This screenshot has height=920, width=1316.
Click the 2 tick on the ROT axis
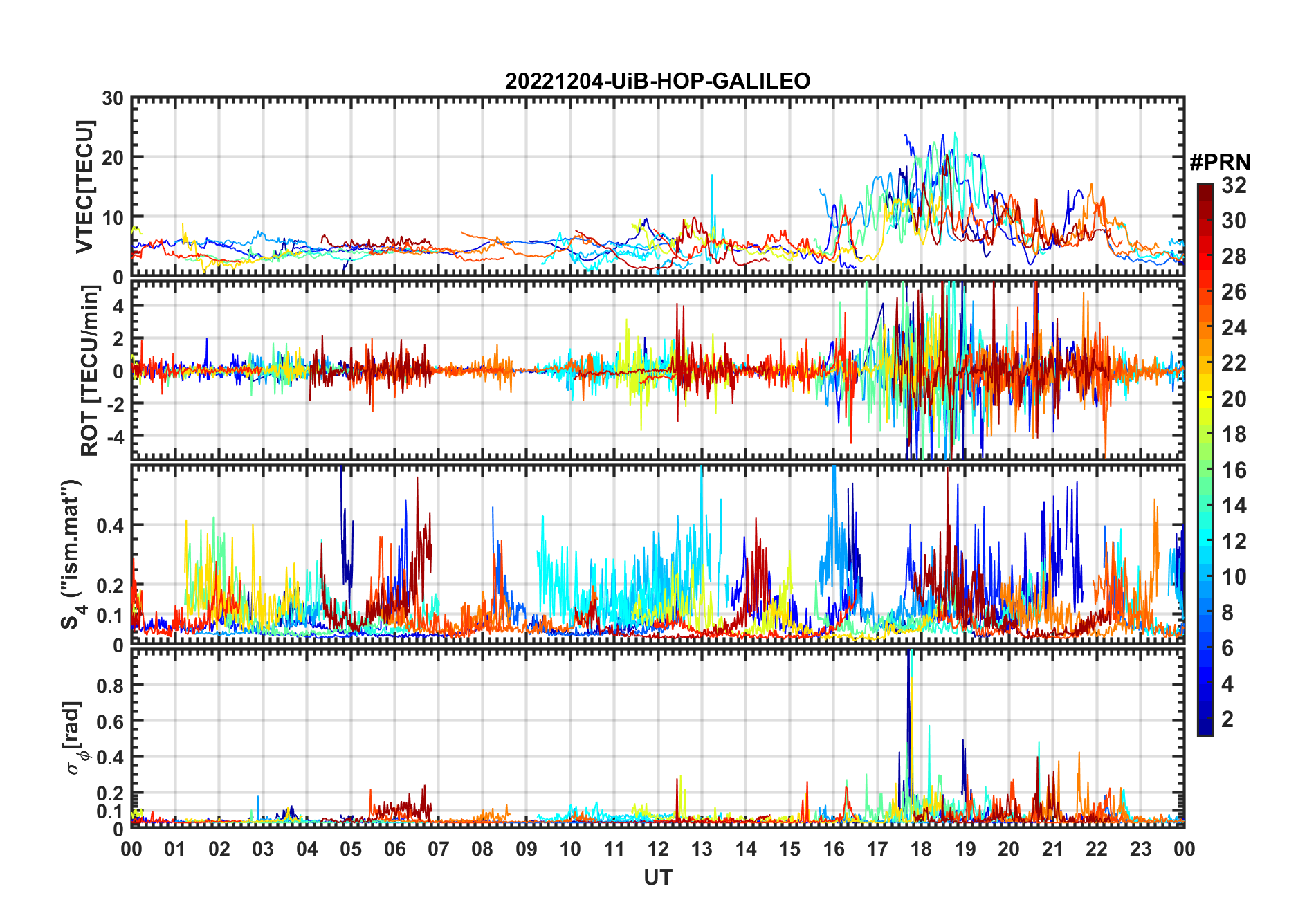pyautogui.click(x=118, y=339)
